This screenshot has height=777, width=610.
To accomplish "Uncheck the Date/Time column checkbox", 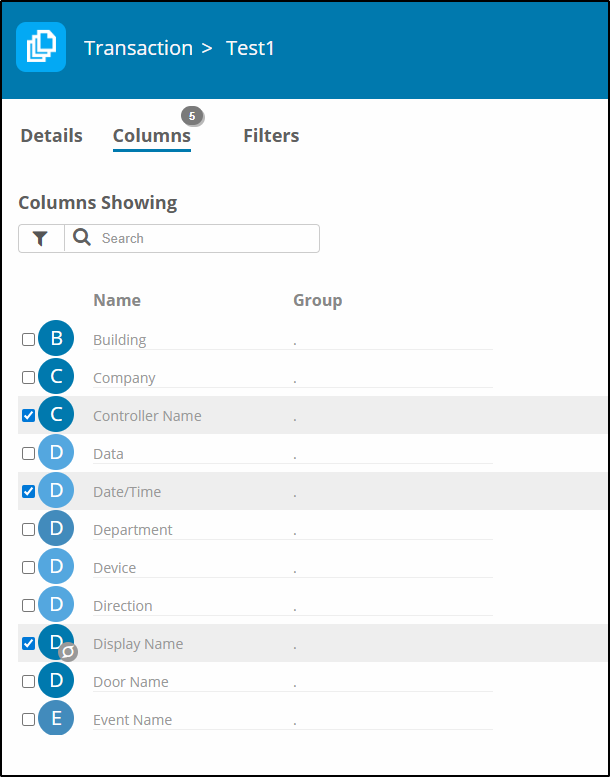I will click(x=28, y=492).
